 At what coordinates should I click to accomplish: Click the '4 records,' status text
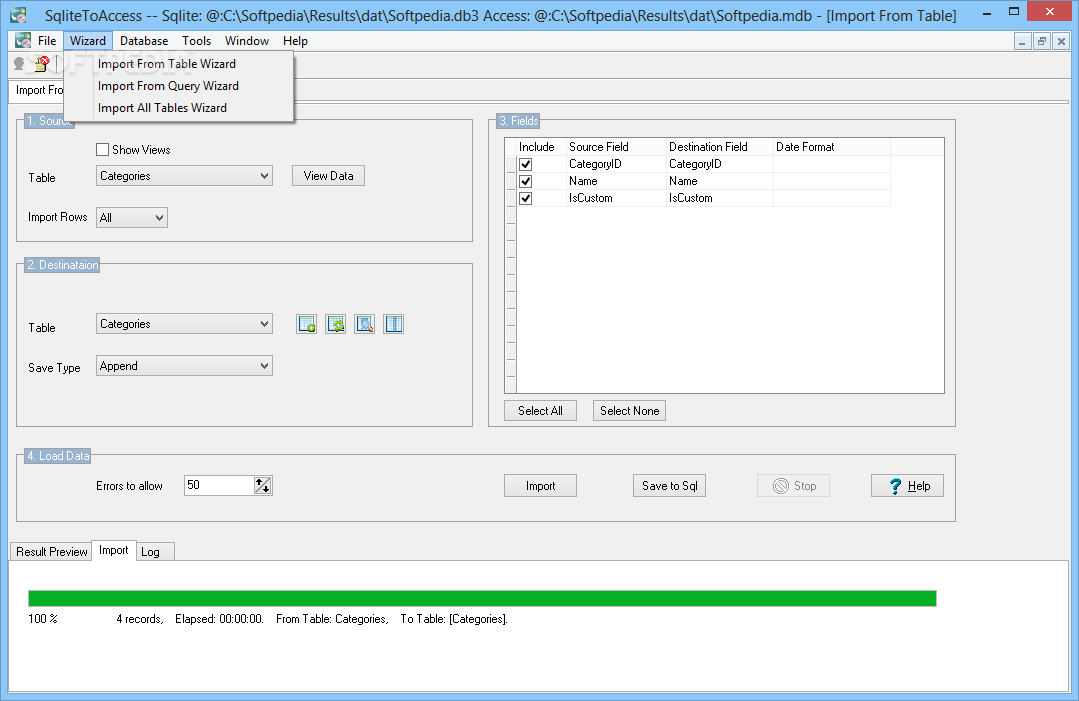click(140, 619)
